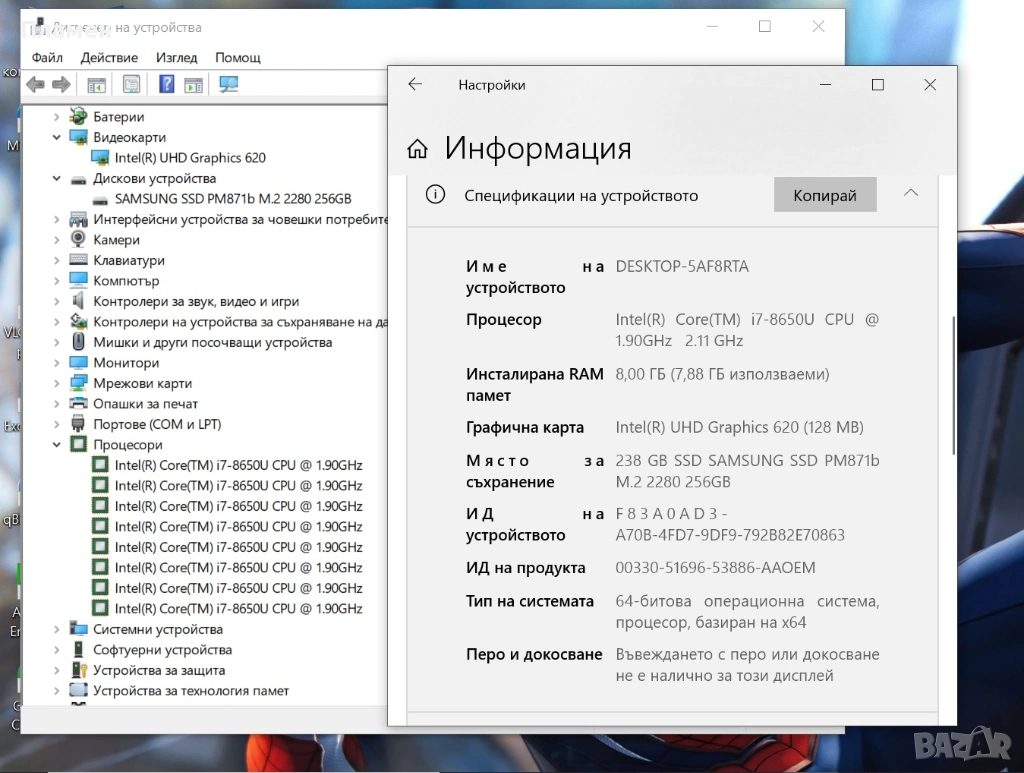Collapse the Процесори tree node
Screen dimensions: 1024x773
[x=57, y=445]
